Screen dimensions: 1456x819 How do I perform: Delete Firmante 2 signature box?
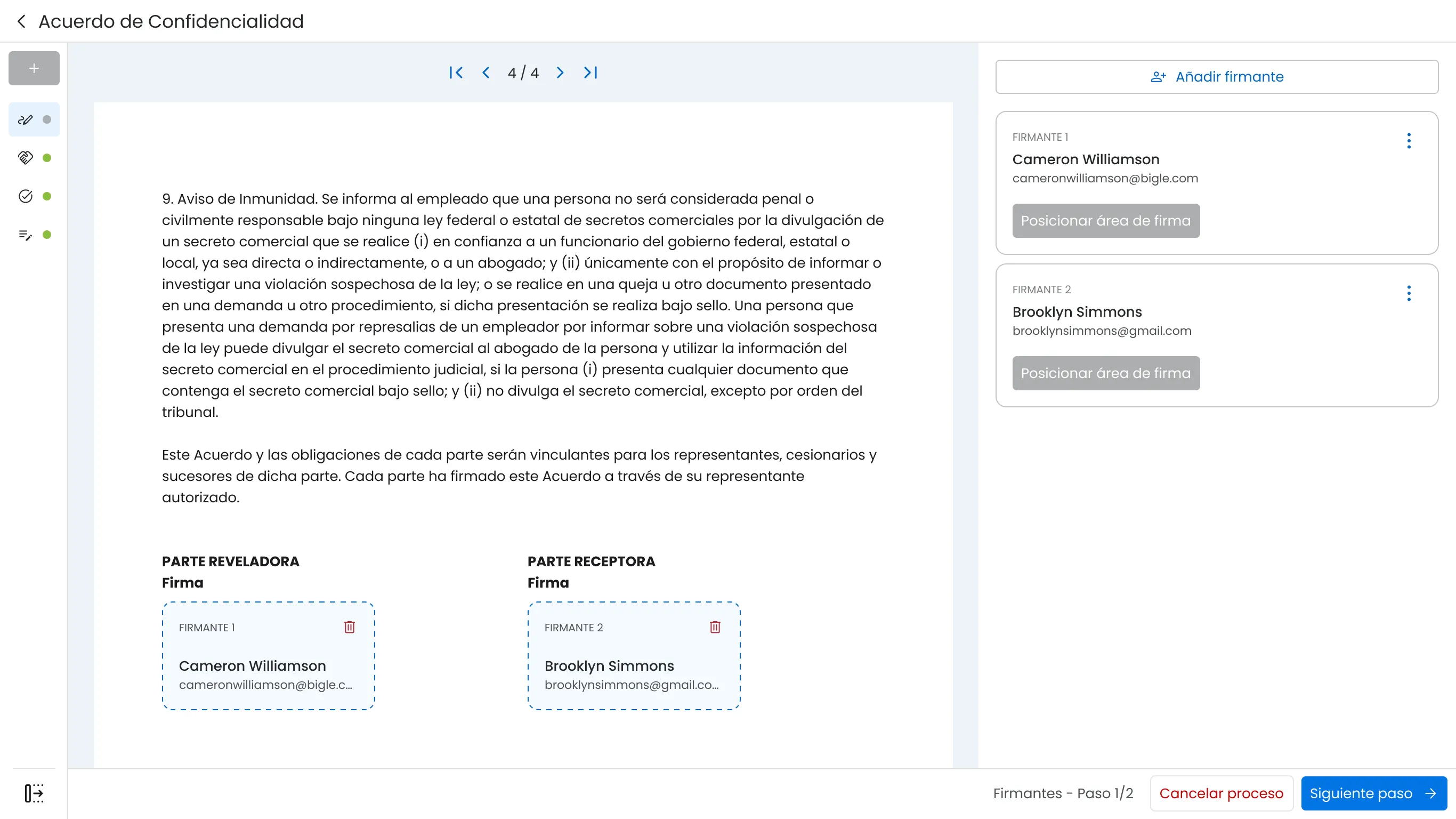[x=715, y=627]
